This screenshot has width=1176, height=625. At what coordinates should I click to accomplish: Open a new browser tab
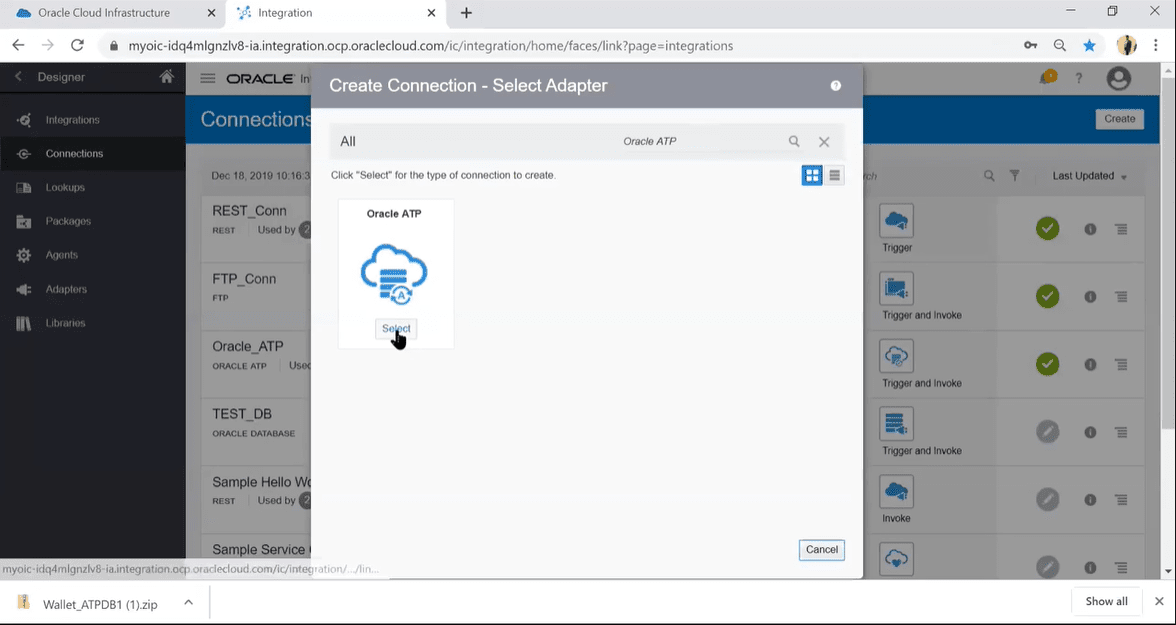coord(466,13)
